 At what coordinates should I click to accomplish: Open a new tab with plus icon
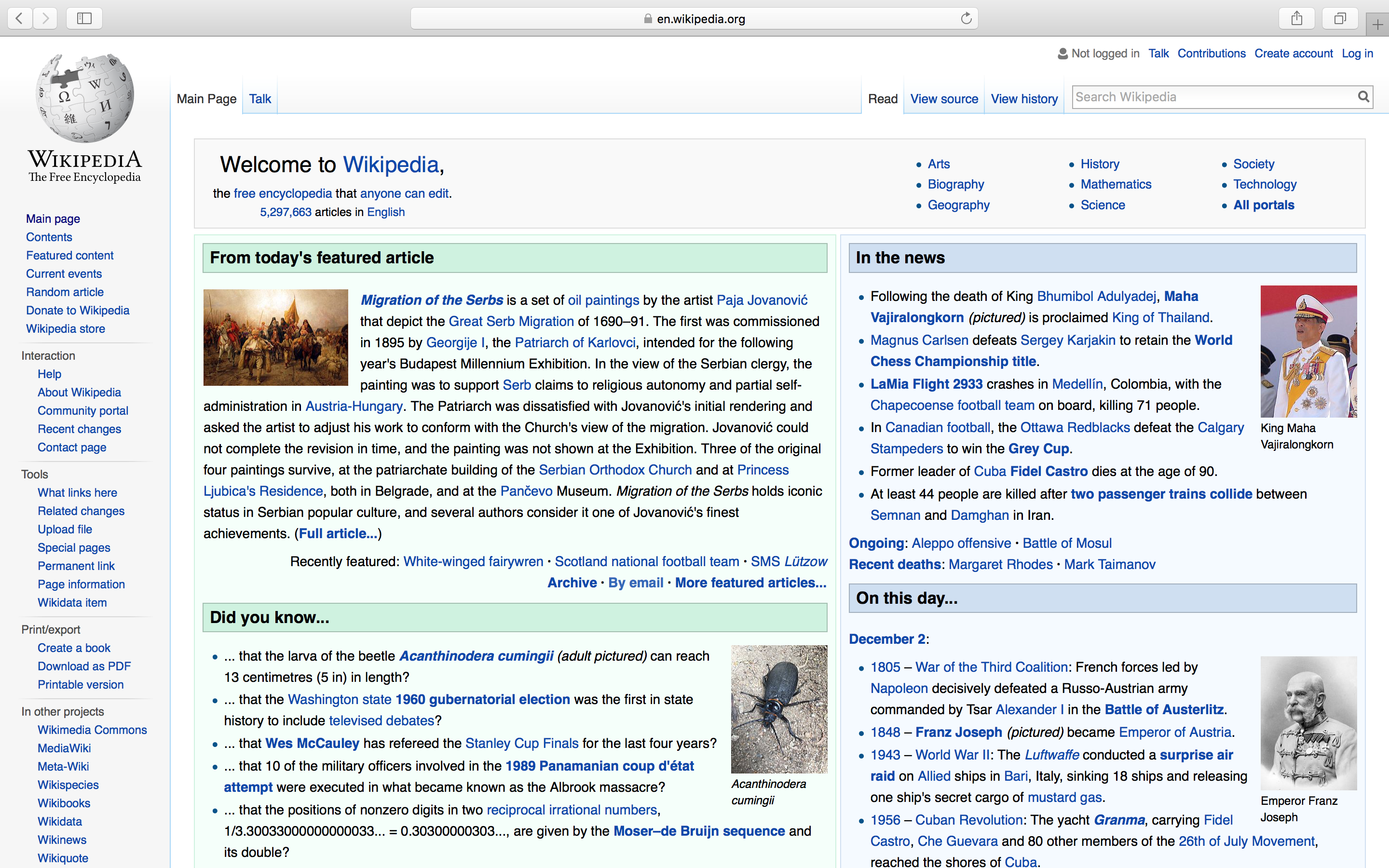[x=1377, y=24]
